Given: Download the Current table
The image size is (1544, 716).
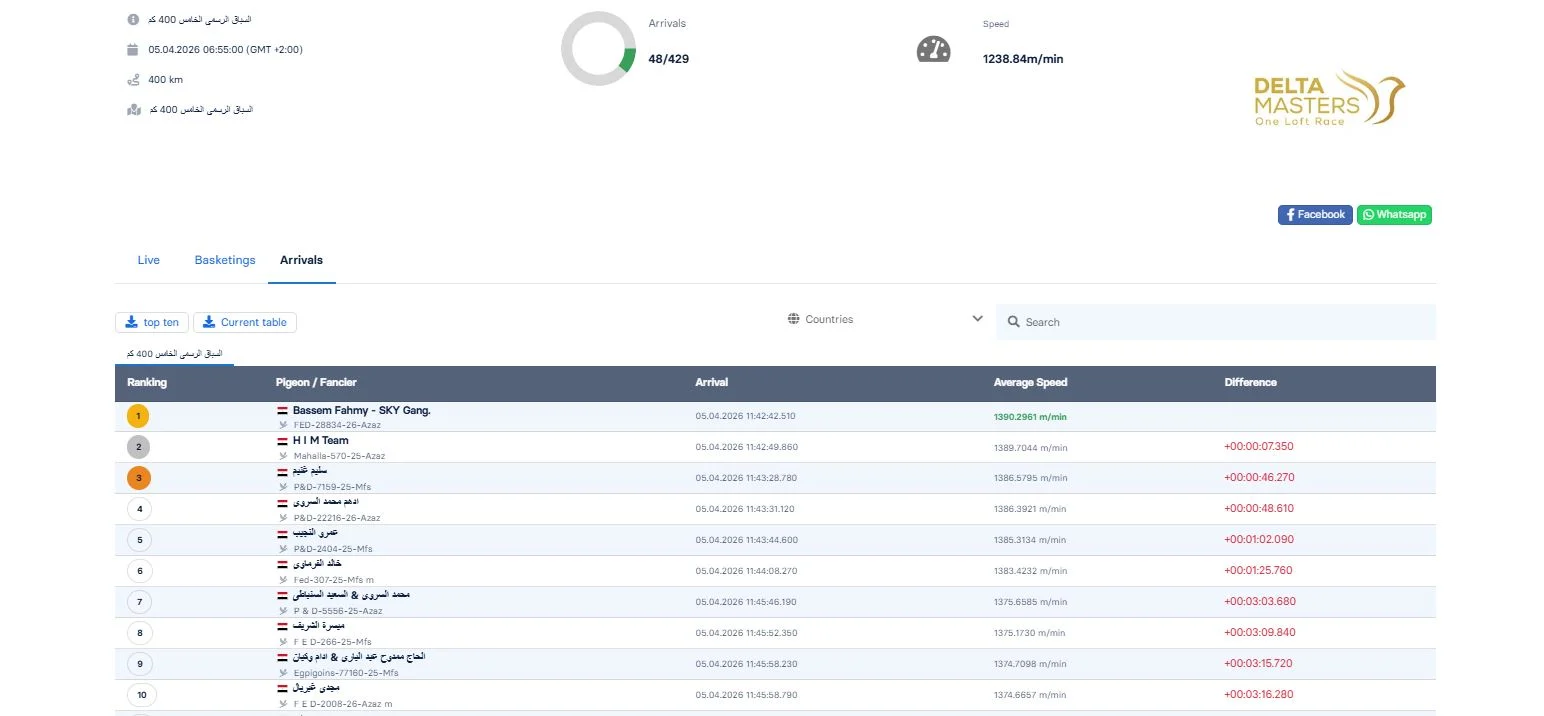Looking at the screenshot, I should click(x=245, y=322).
